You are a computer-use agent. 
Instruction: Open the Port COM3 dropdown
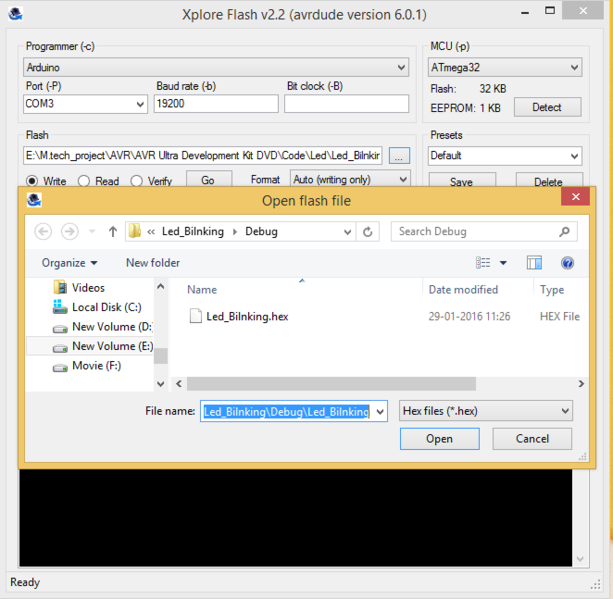pyautogui.click(x=140, y=104)
